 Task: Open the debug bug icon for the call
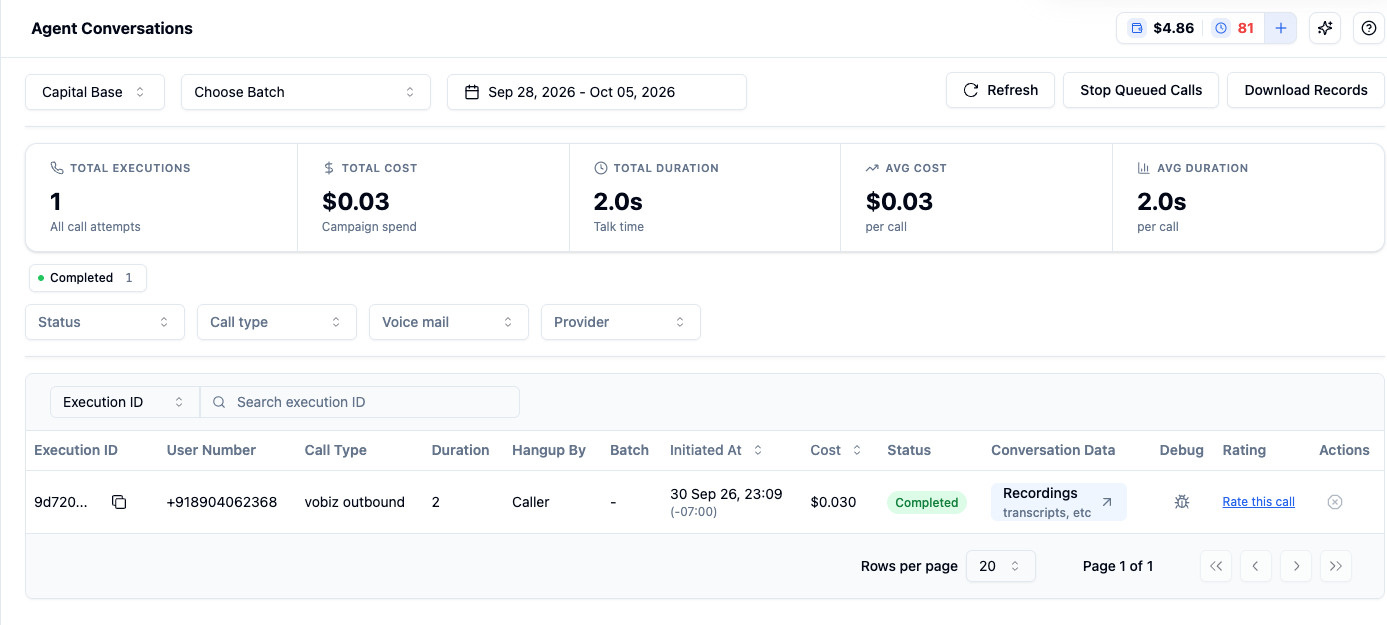[1181, 502]
